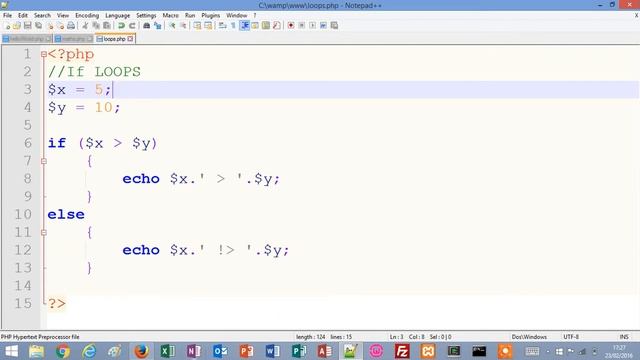This screenshot has width=640, height=360.
Task: Click the Replace toolbar icon
Action: click(157, 26)
